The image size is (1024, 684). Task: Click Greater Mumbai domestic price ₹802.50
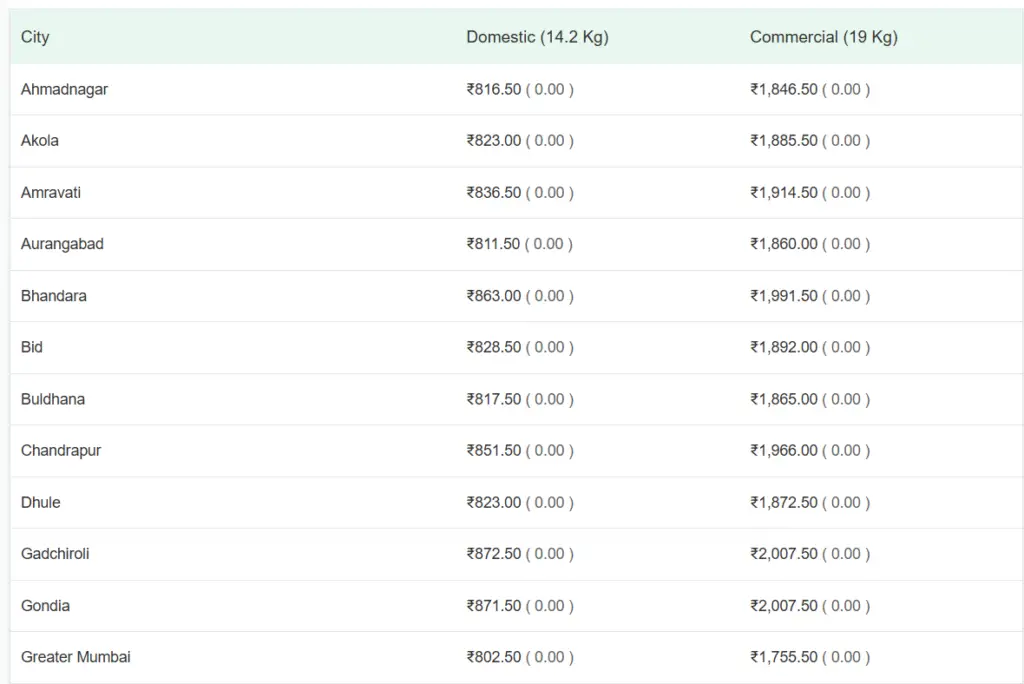[494, 657]
